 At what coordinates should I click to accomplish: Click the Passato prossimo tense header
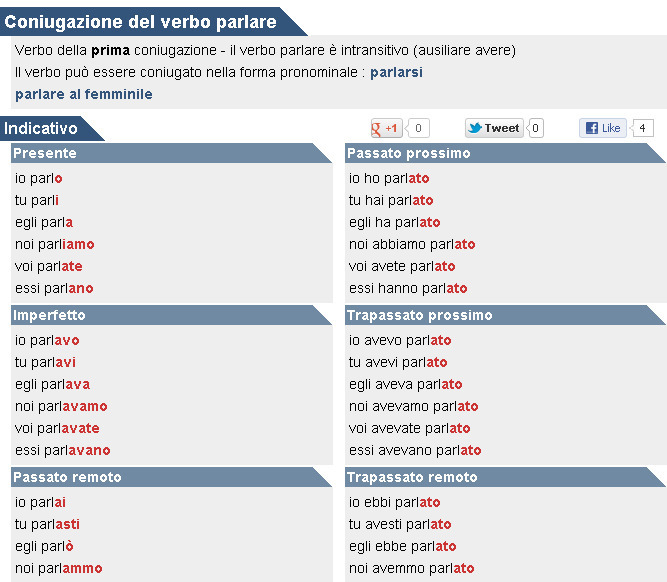click(408, 153)
